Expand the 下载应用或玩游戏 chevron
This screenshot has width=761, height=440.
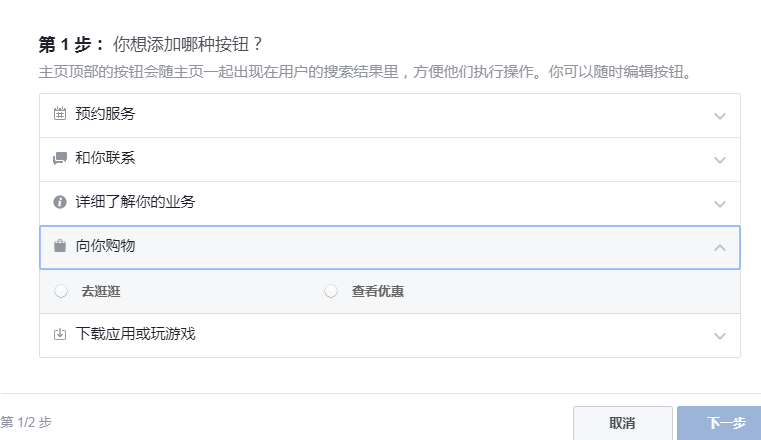[x=720, y=336]
